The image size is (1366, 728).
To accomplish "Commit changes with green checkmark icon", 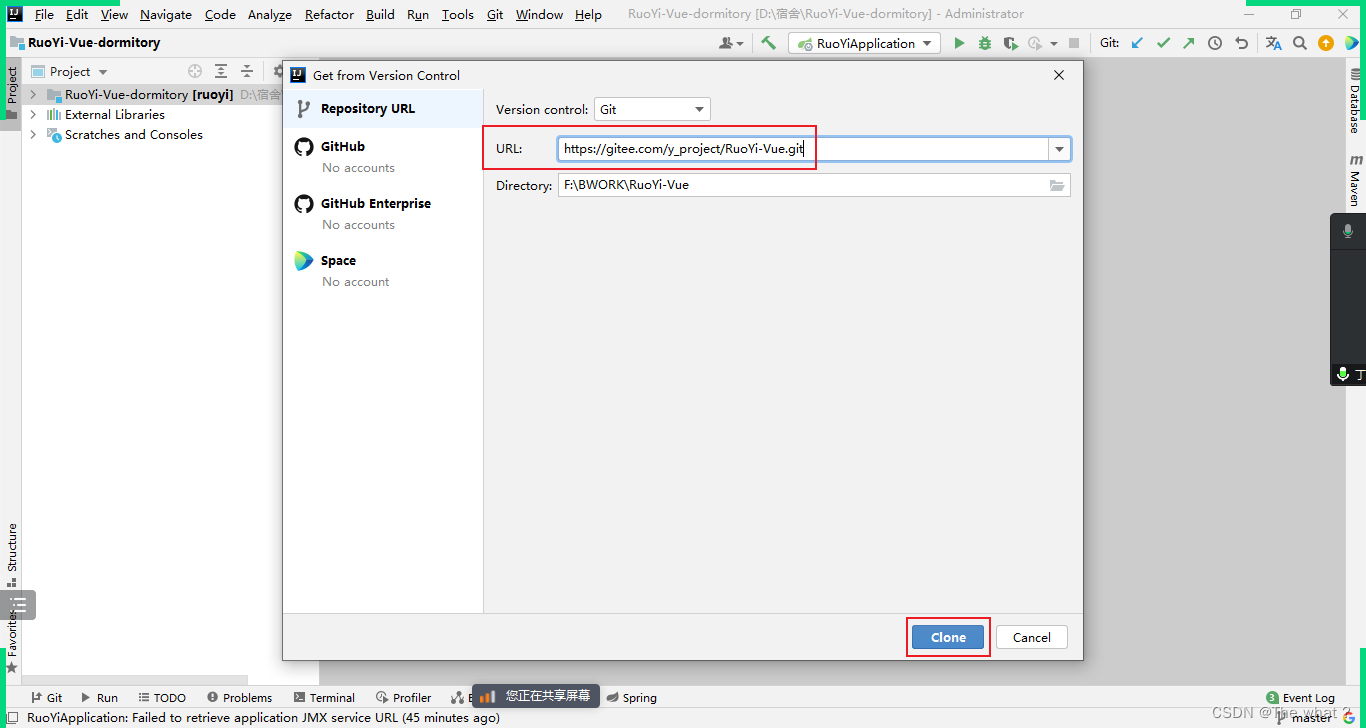I will click(x=1163, y=43).
